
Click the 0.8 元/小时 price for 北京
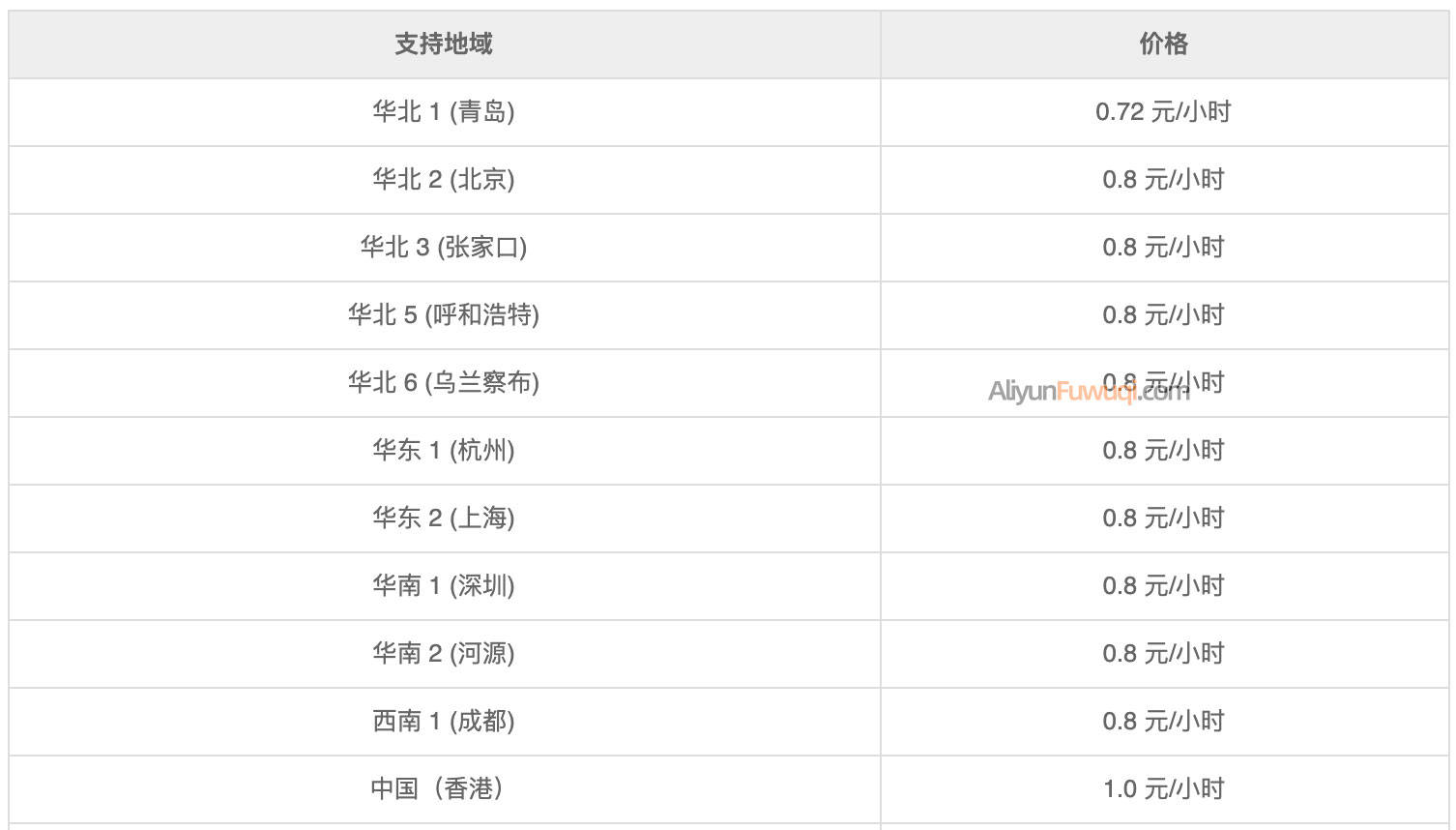click(1164, 180)
